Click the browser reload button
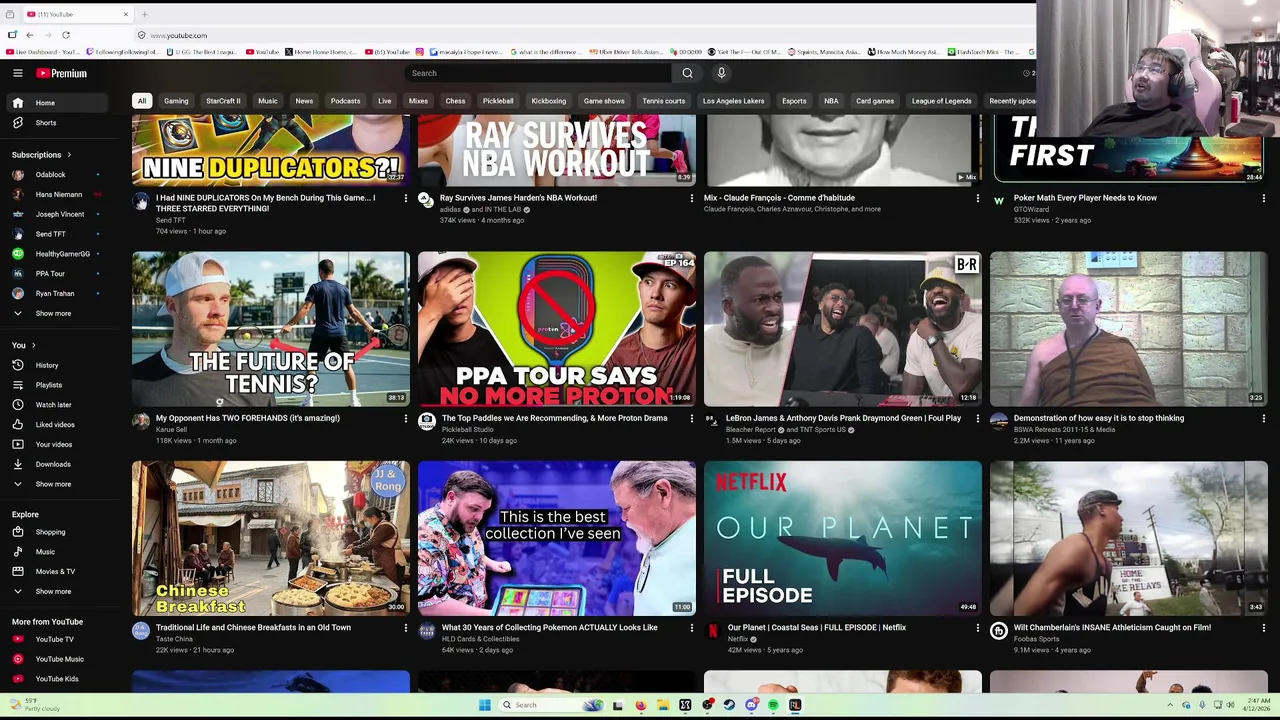The height and width of the screenshot is (720, 1280). tap(65, 35)
